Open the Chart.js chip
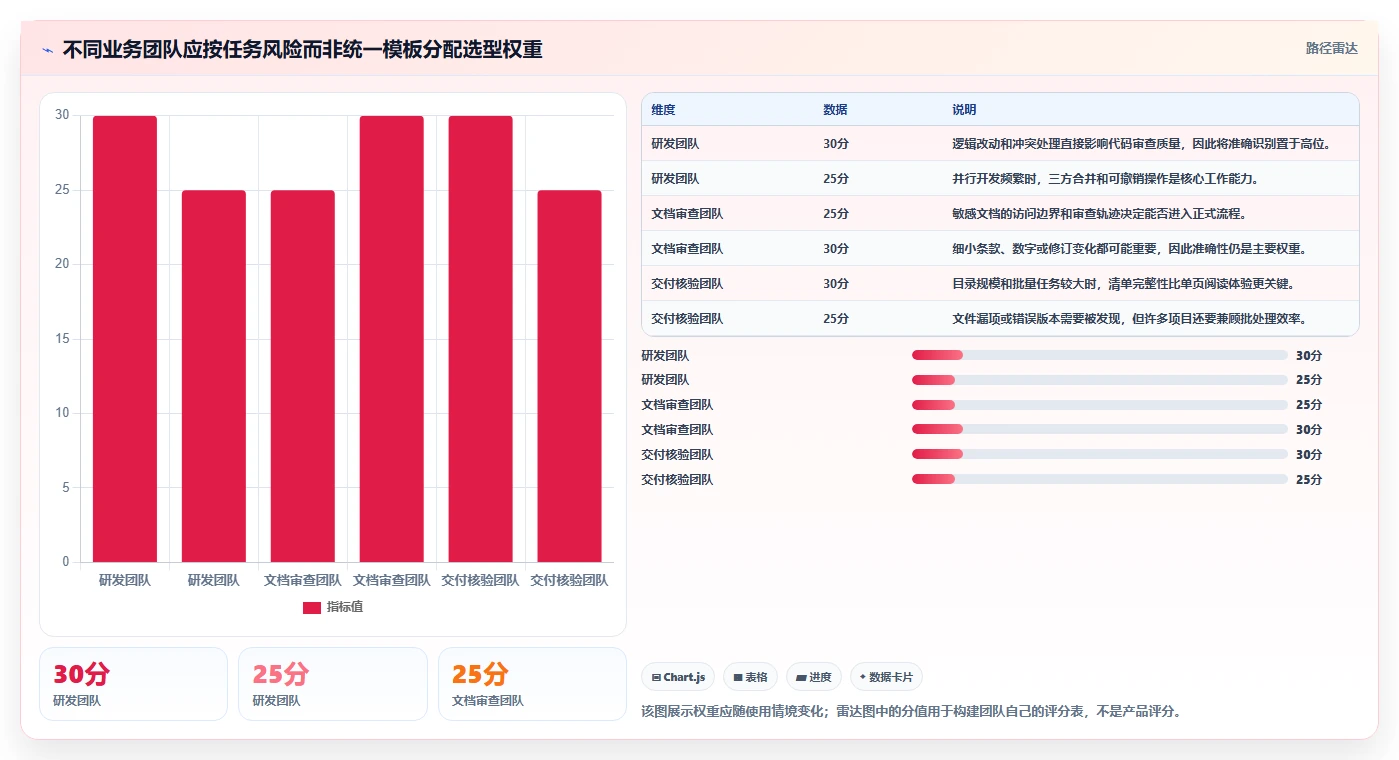The width and height of the screenshot is (1399, 760). point(678,677)
